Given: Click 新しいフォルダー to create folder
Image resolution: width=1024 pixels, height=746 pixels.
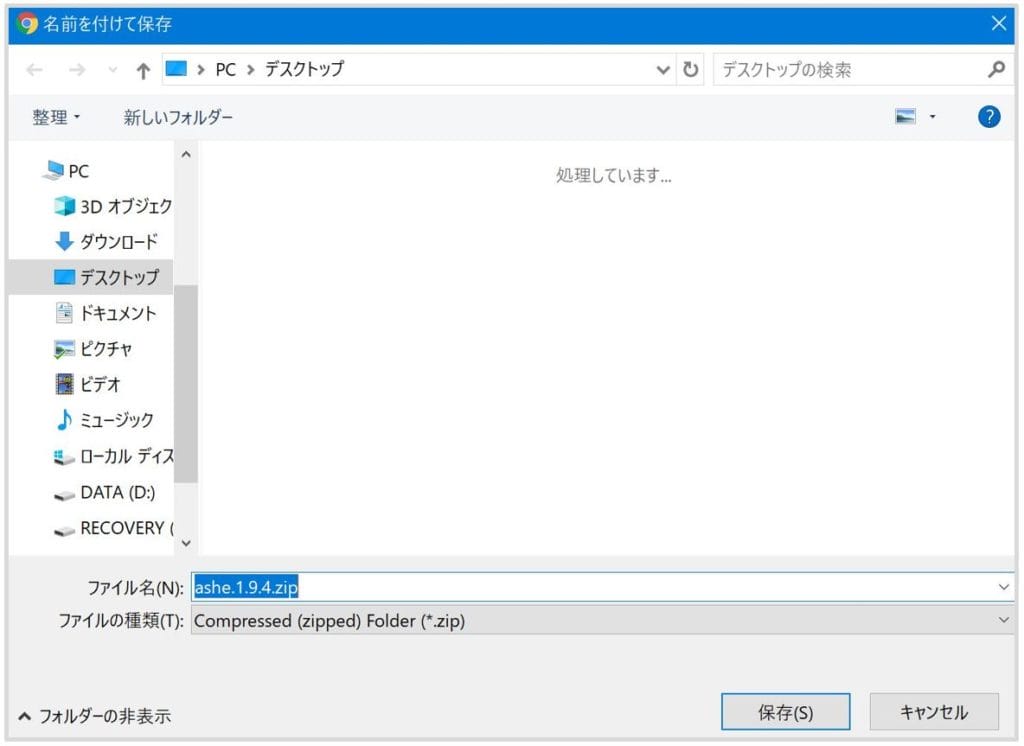Looking at the screenshot, I should (x=178, y=117).
